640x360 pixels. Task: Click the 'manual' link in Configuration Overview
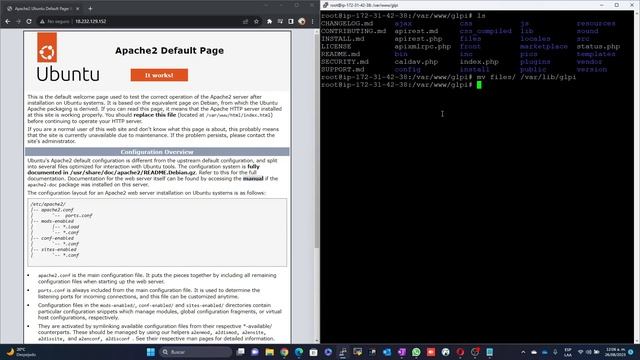(253, 178)
